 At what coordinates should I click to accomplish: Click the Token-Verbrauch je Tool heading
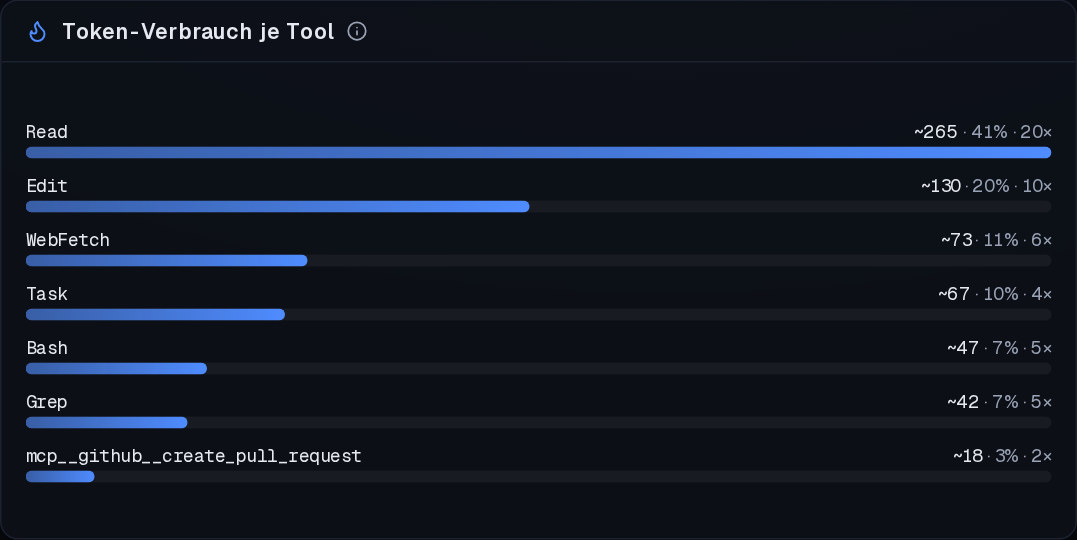pyautogui.click(x=199, y=32)
